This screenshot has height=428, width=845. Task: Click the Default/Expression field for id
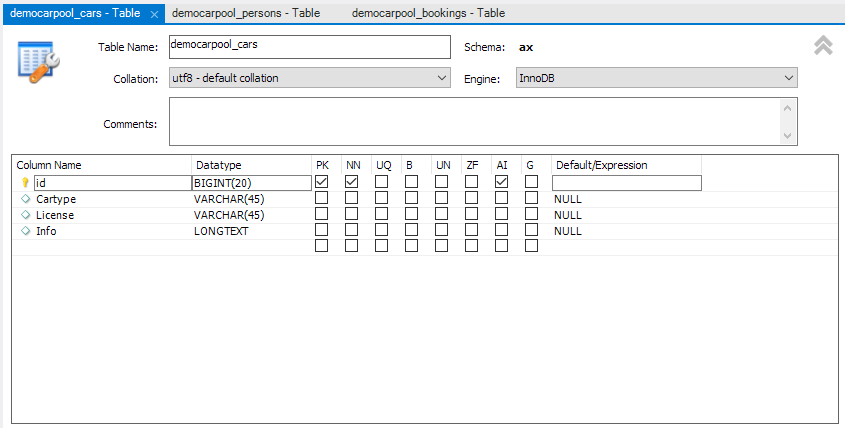626,183
